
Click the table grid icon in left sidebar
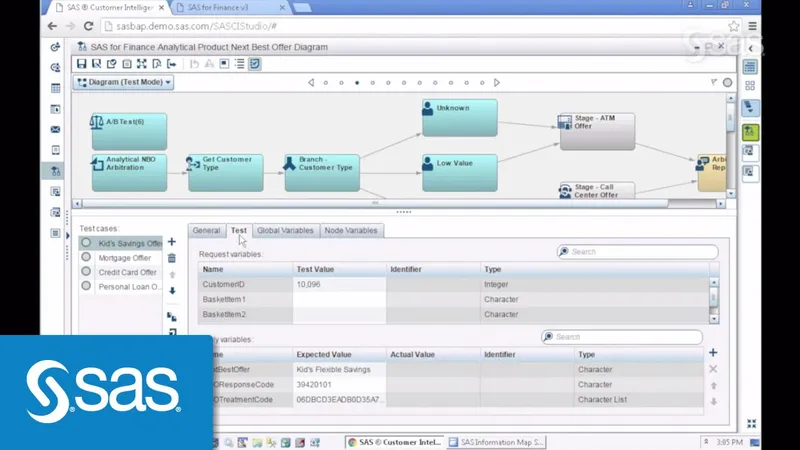coord(55,88)
